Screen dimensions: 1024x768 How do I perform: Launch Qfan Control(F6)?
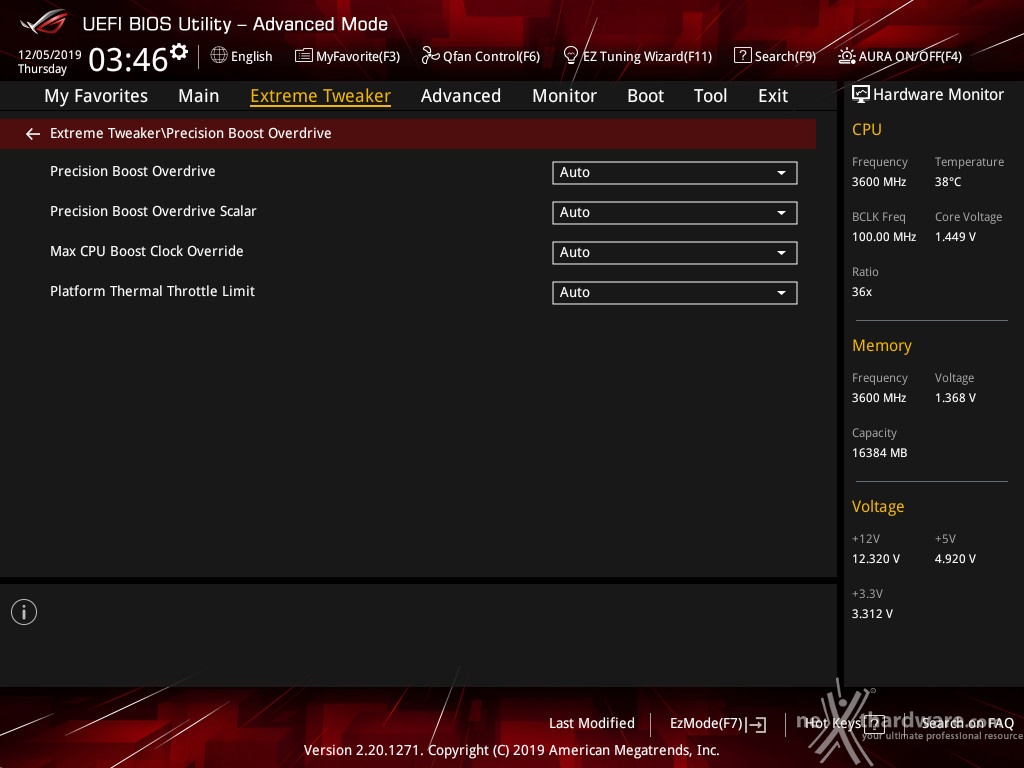tap(491, 57)
